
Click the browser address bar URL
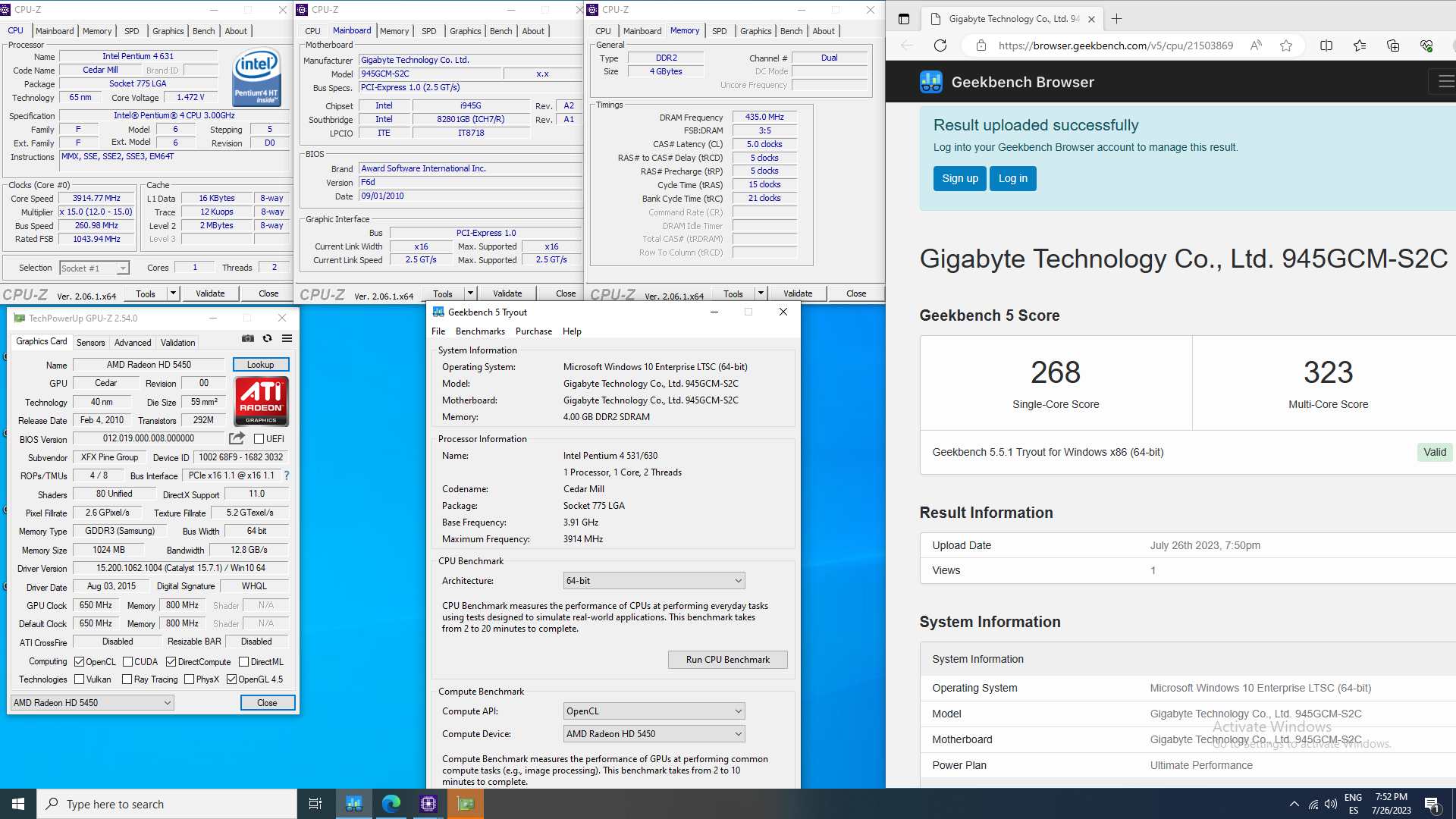pos(1116,45)
